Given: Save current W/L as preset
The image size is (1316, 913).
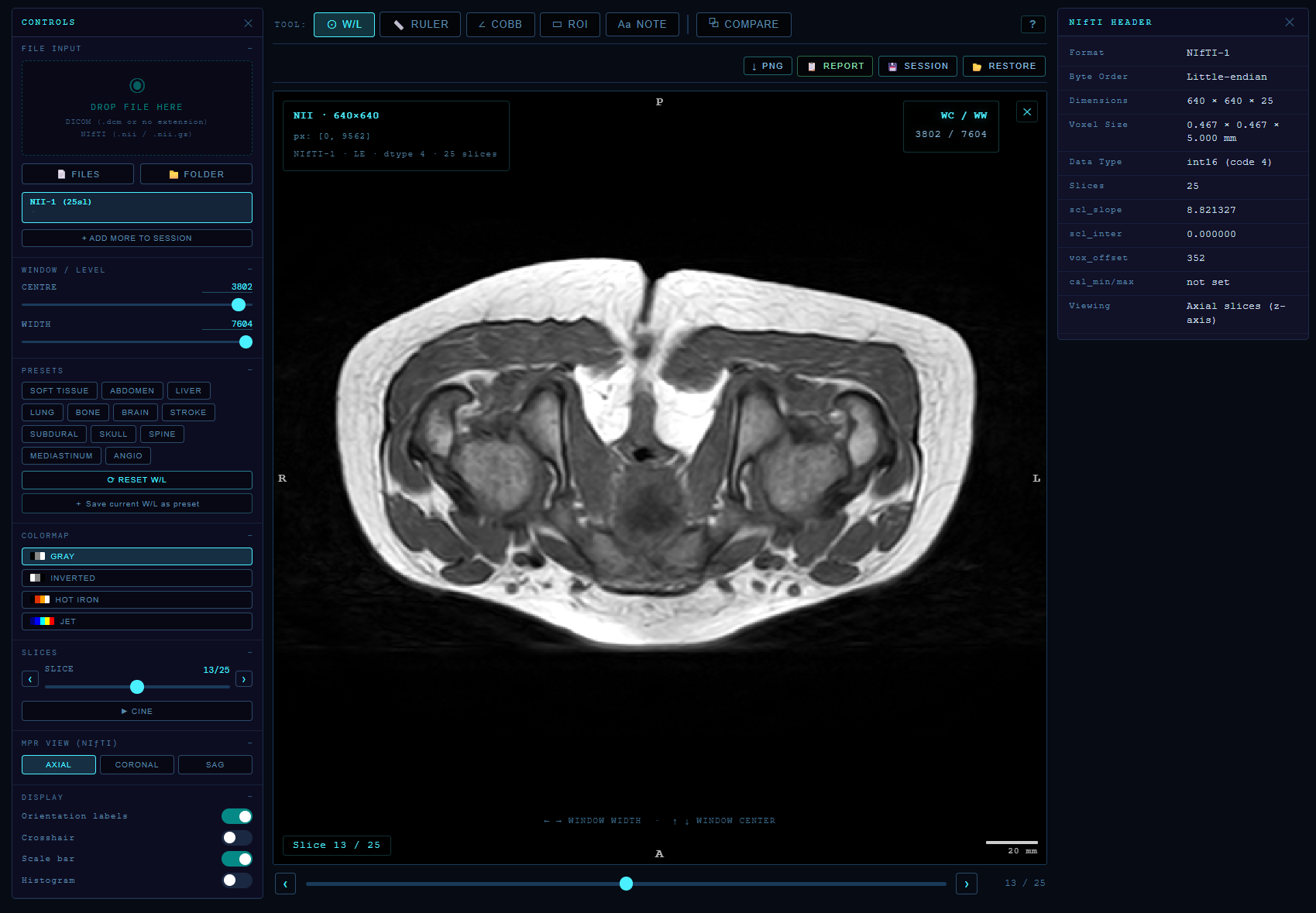Looking at the screenshot, I should 137,504.
